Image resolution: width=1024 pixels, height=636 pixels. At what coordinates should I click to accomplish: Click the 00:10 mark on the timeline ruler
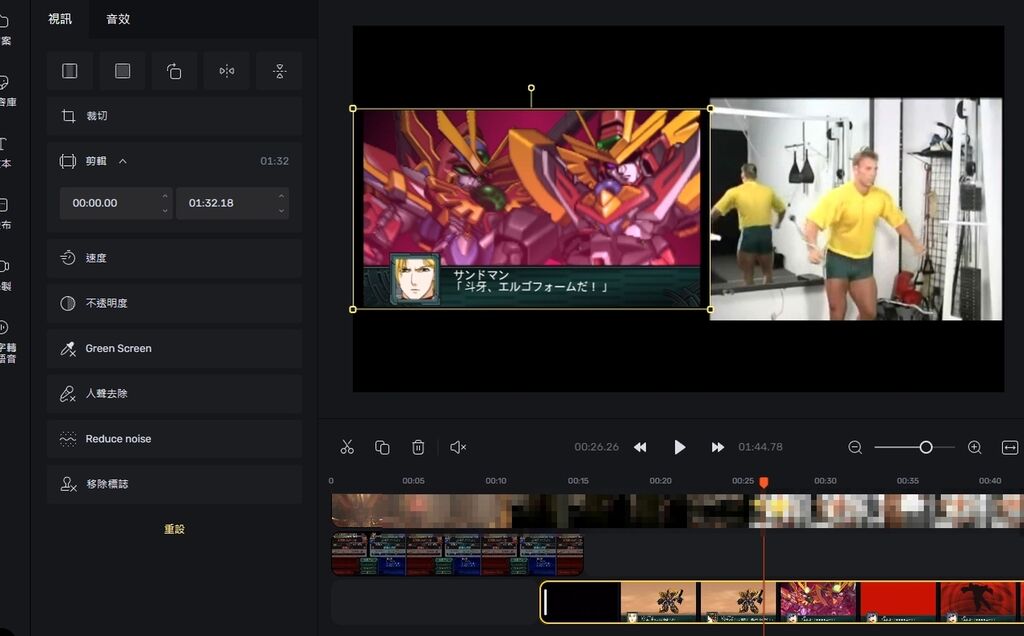tap(496, 481)
